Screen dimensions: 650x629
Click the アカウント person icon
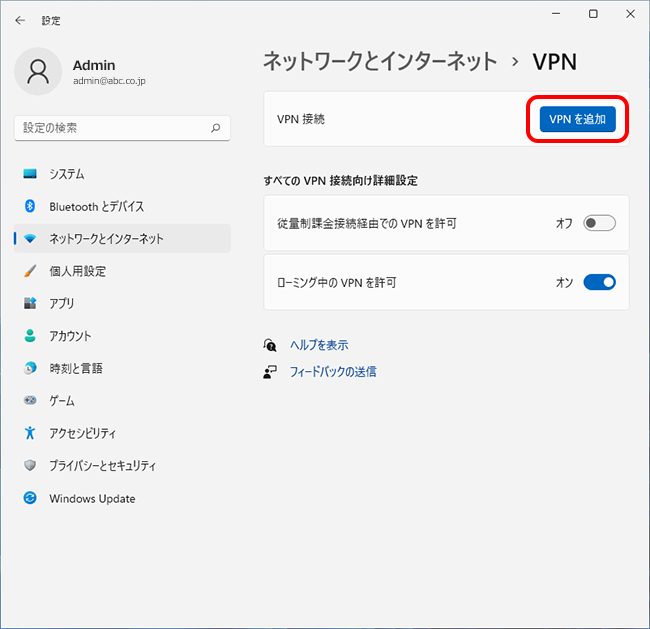tap(30, 335)
